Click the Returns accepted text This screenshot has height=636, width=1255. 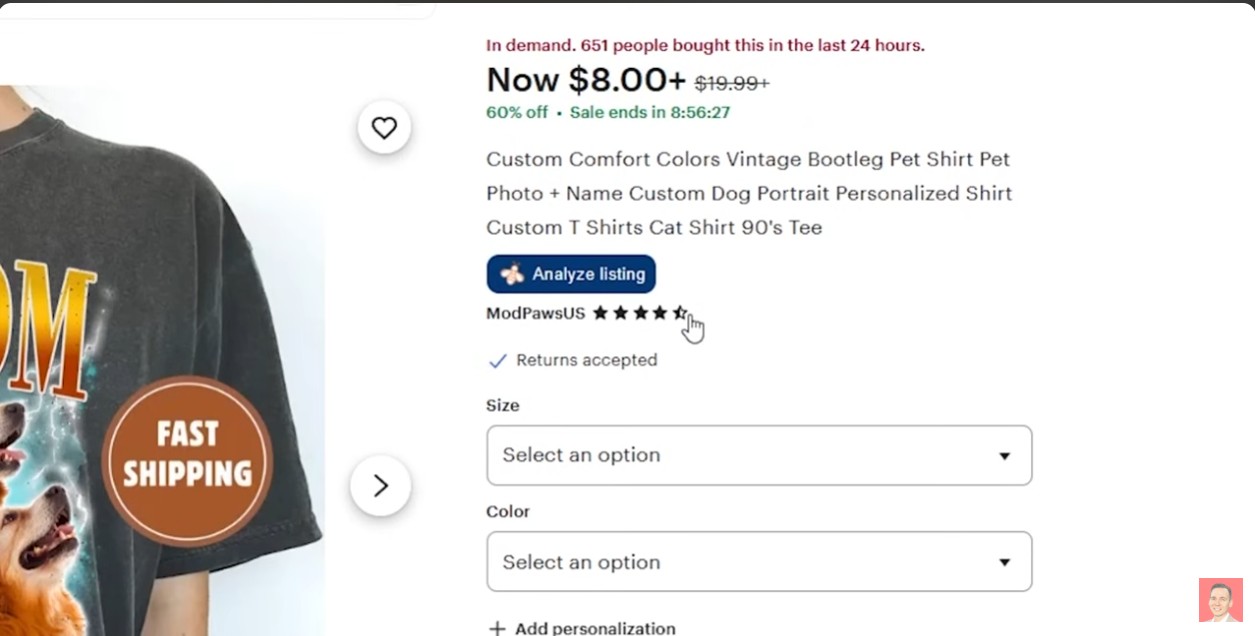586,360
